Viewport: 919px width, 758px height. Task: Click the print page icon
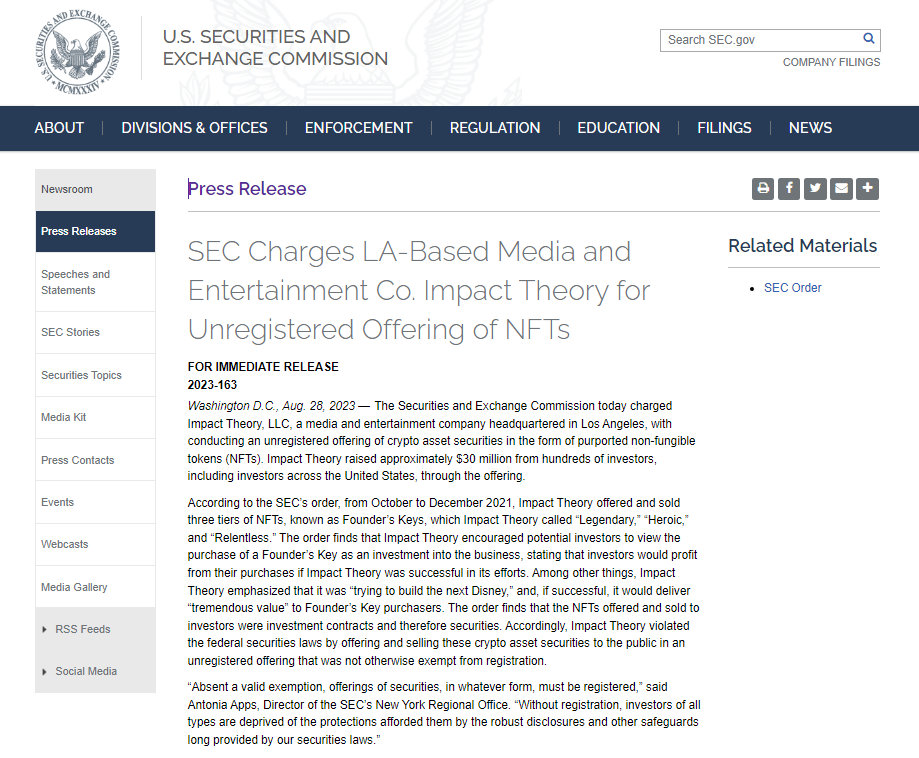tap(763, 188)
